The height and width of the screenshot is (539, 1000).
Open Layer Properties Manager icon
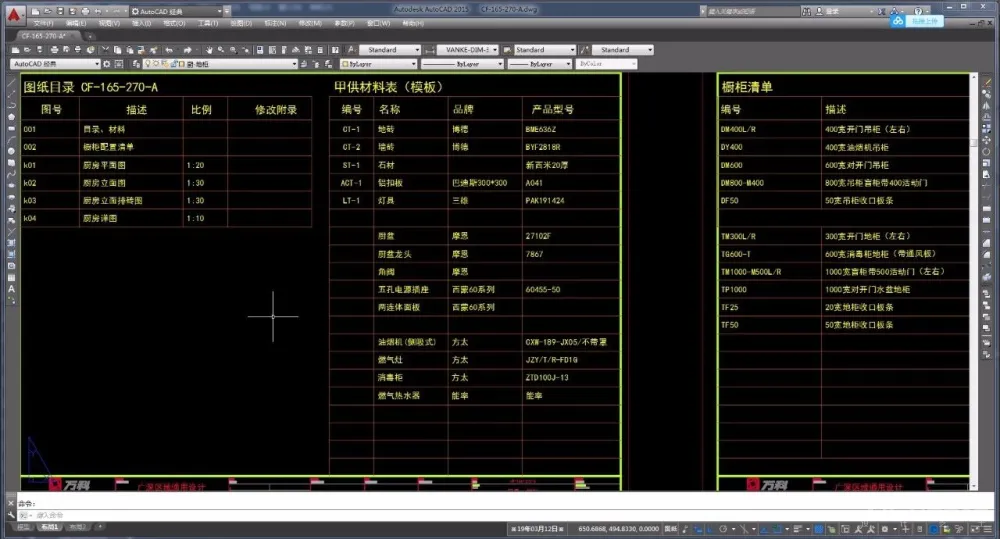[x=136, y=64]
